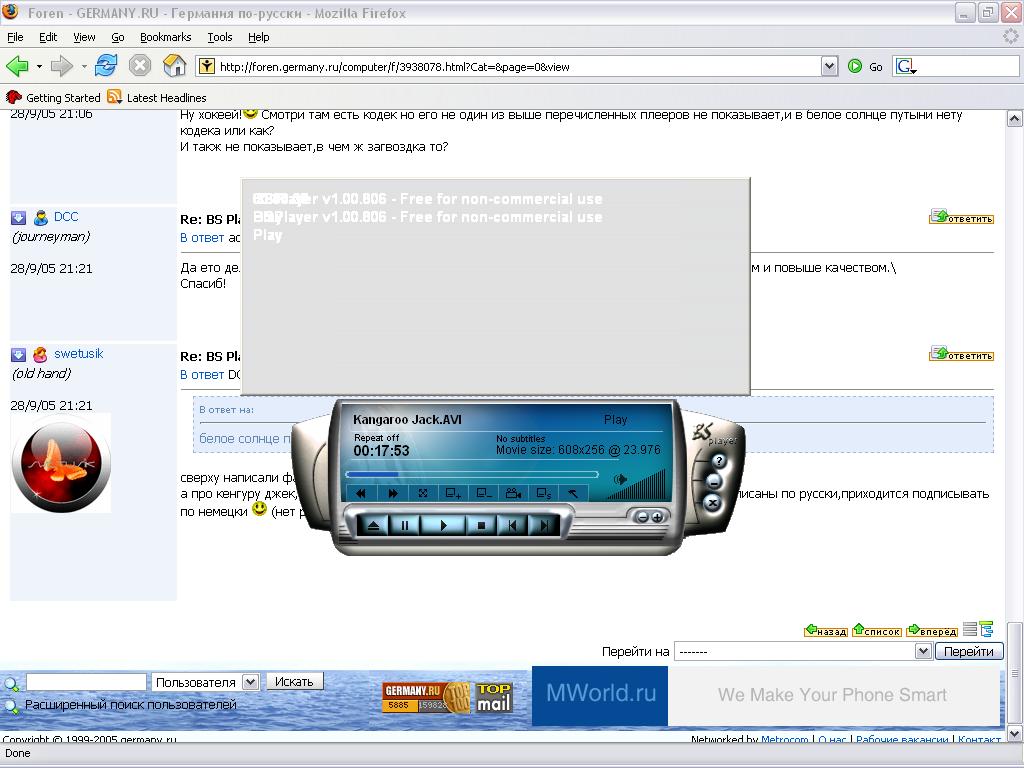Click the camera capture icon in BS Player
This screenshot has height=768, width=1024.
pos(513,493)
